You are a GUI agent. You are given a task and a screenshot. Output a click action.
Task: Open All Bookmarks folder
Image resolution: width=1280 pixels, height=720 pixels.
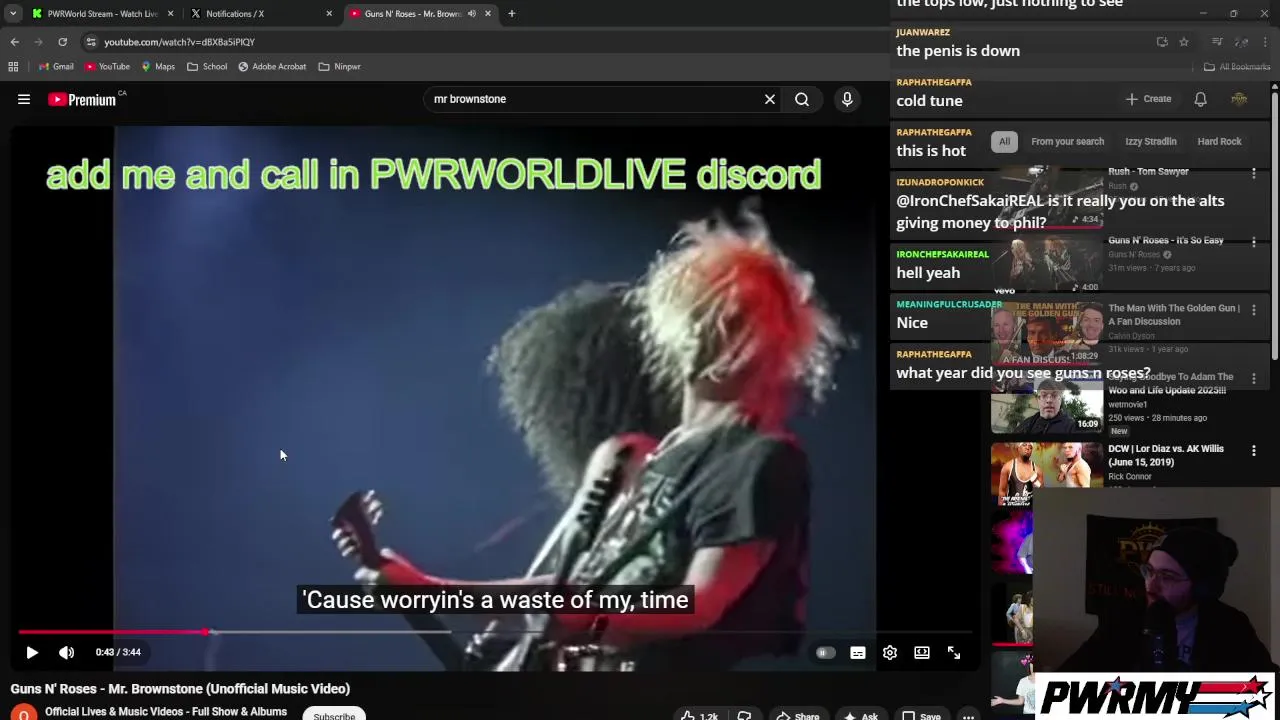click(x=1237, y=67)
